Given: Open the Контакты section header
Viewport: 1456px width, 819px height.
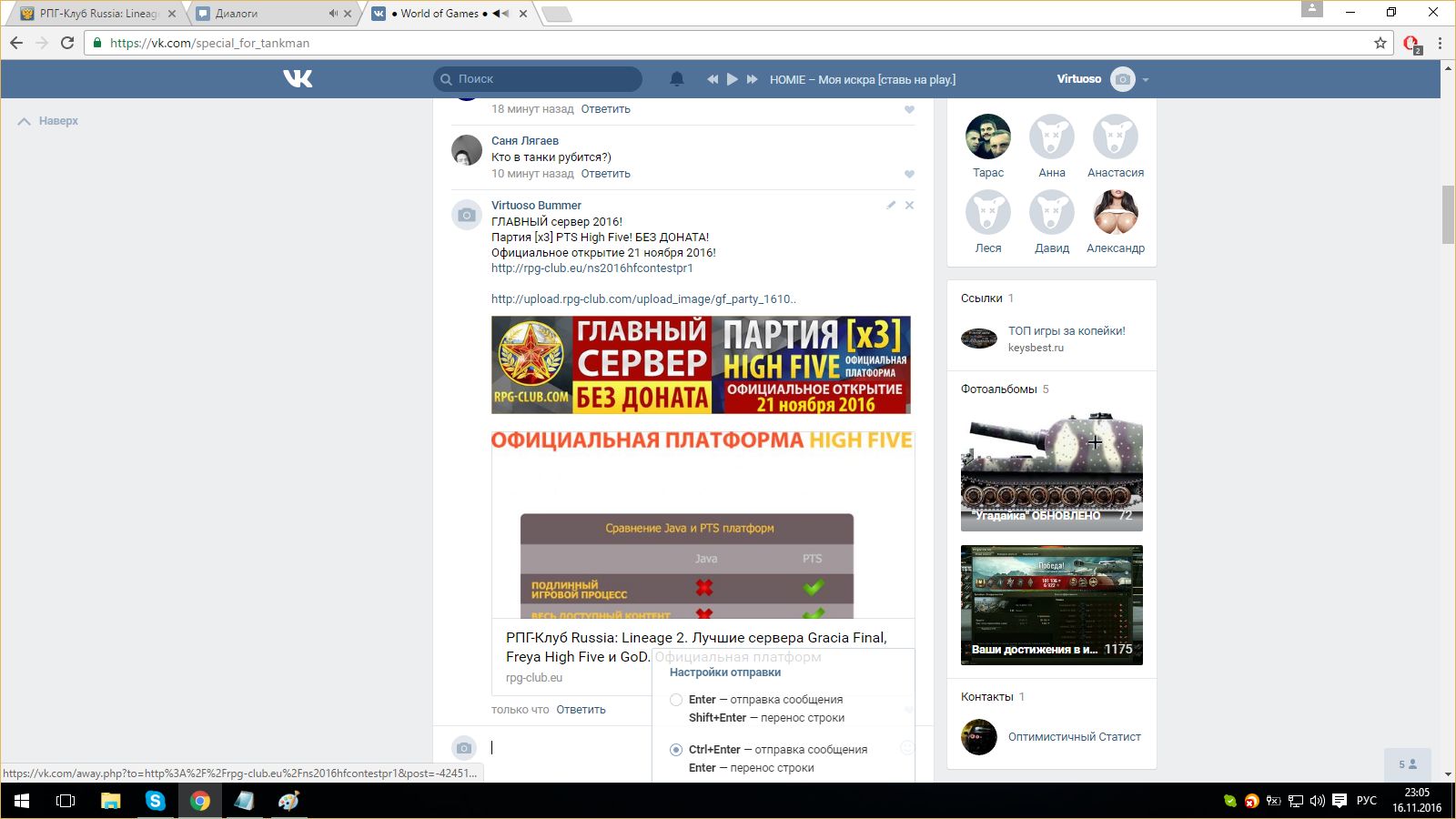Looking at the screenshot, I should click(x=987, y=697).
